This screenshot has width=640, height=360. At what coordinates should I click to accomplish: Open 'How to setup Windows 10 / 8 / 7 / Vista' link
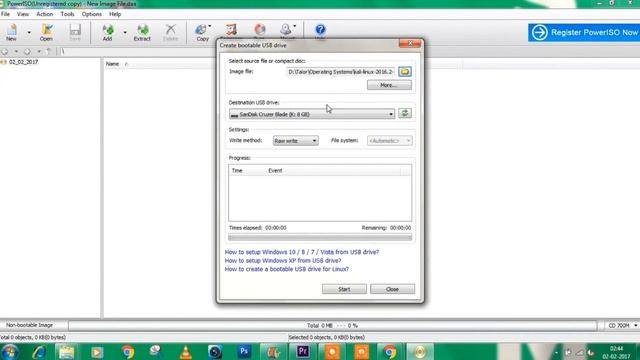point(302,252)
